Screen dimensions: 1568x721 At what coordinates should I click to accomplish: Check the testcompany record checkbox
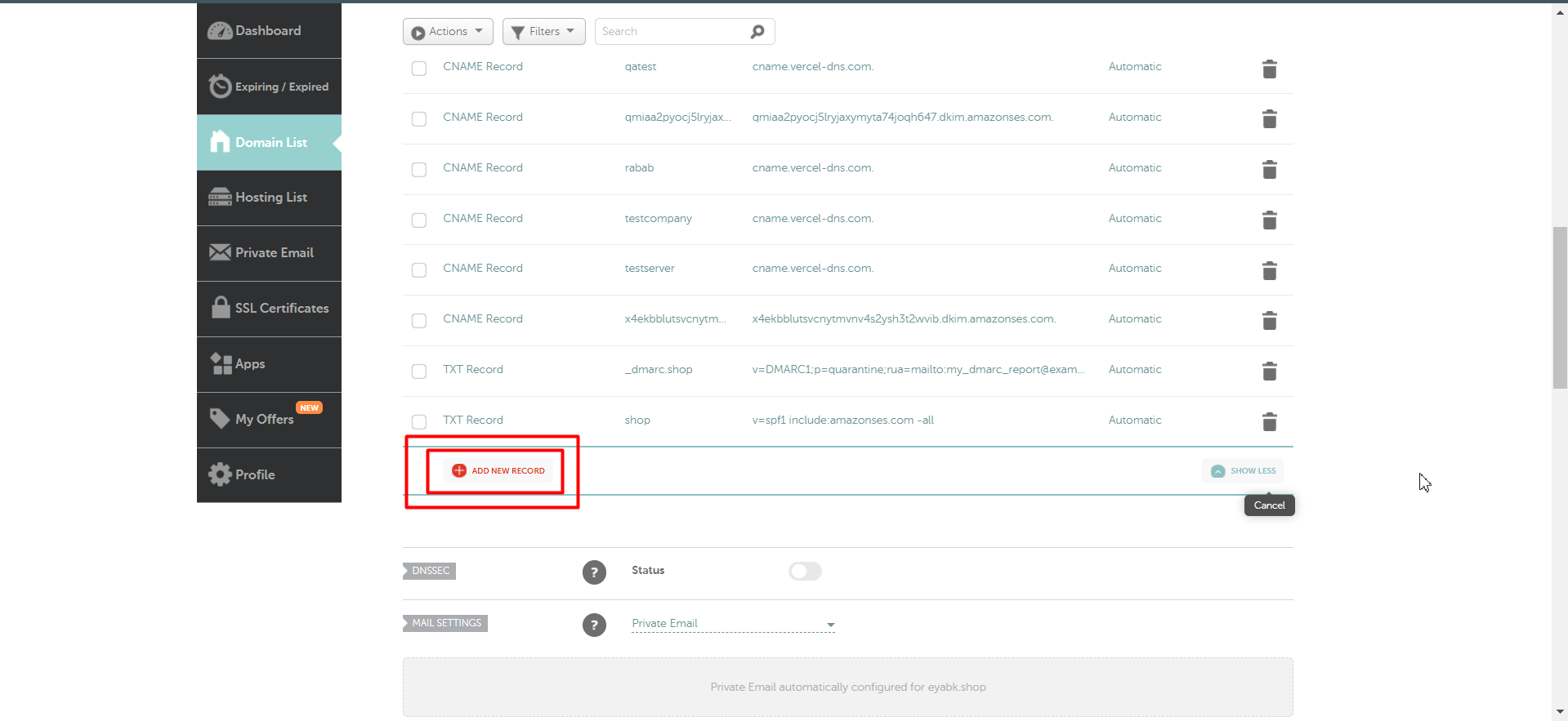pyautogui.click(x=419, y=220)
